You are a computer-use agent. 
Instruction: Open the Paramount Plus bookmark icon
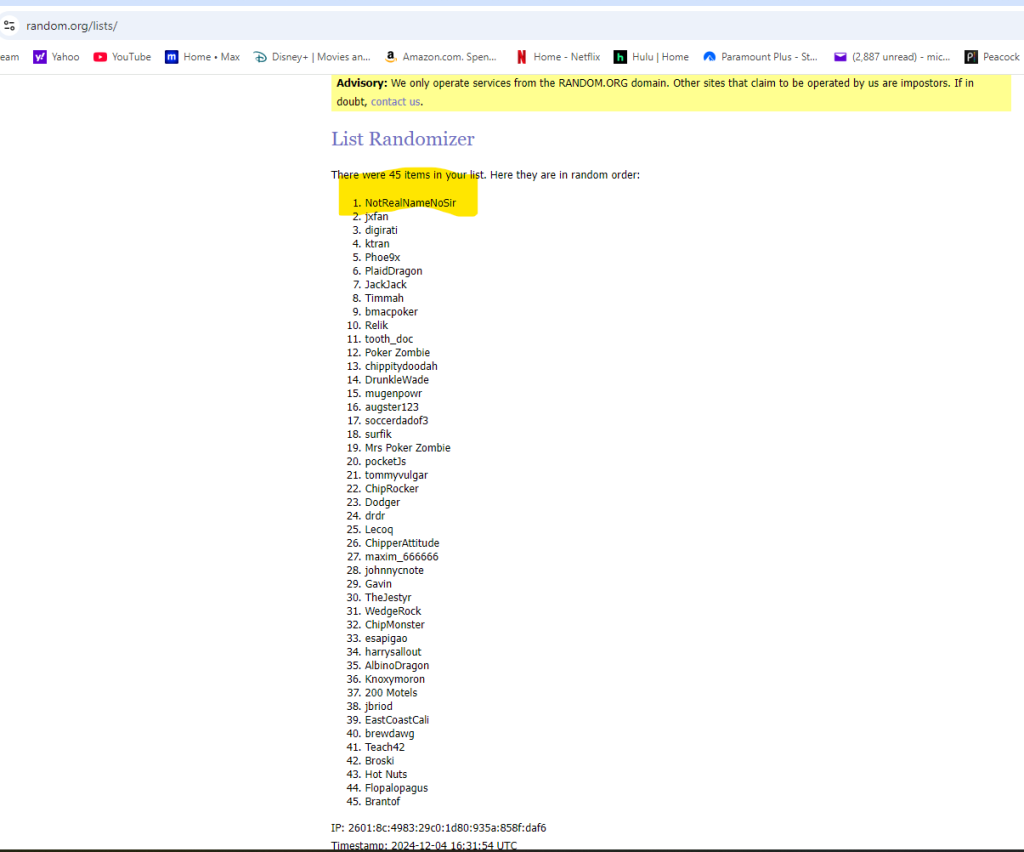(x=710, y=57)
